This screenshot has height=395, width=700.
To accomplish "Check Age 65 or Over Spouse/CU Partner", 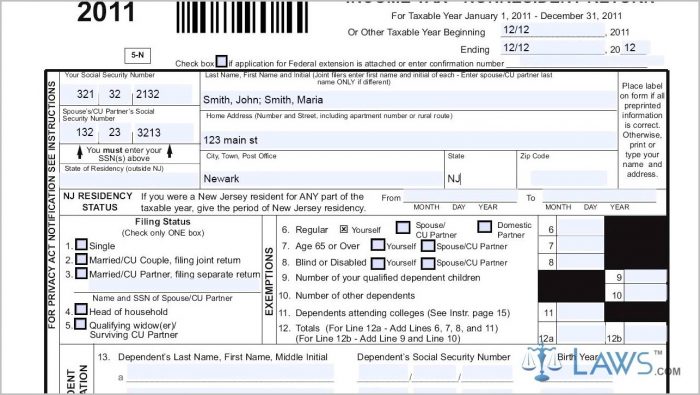I will coord(428,245).
